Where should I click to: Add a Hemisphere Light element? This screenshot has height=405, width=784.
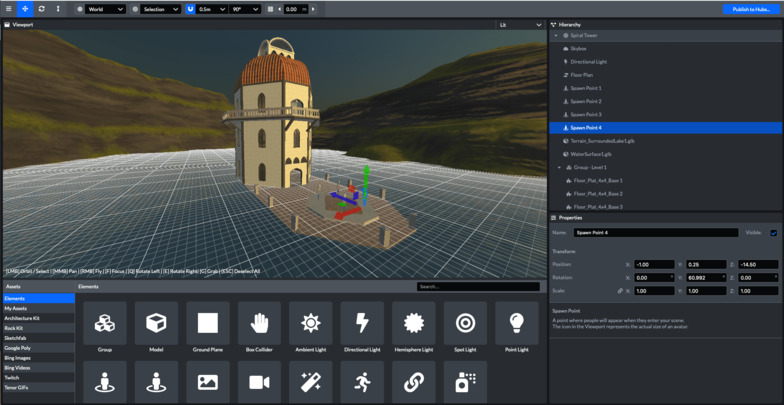pos(414,324)
